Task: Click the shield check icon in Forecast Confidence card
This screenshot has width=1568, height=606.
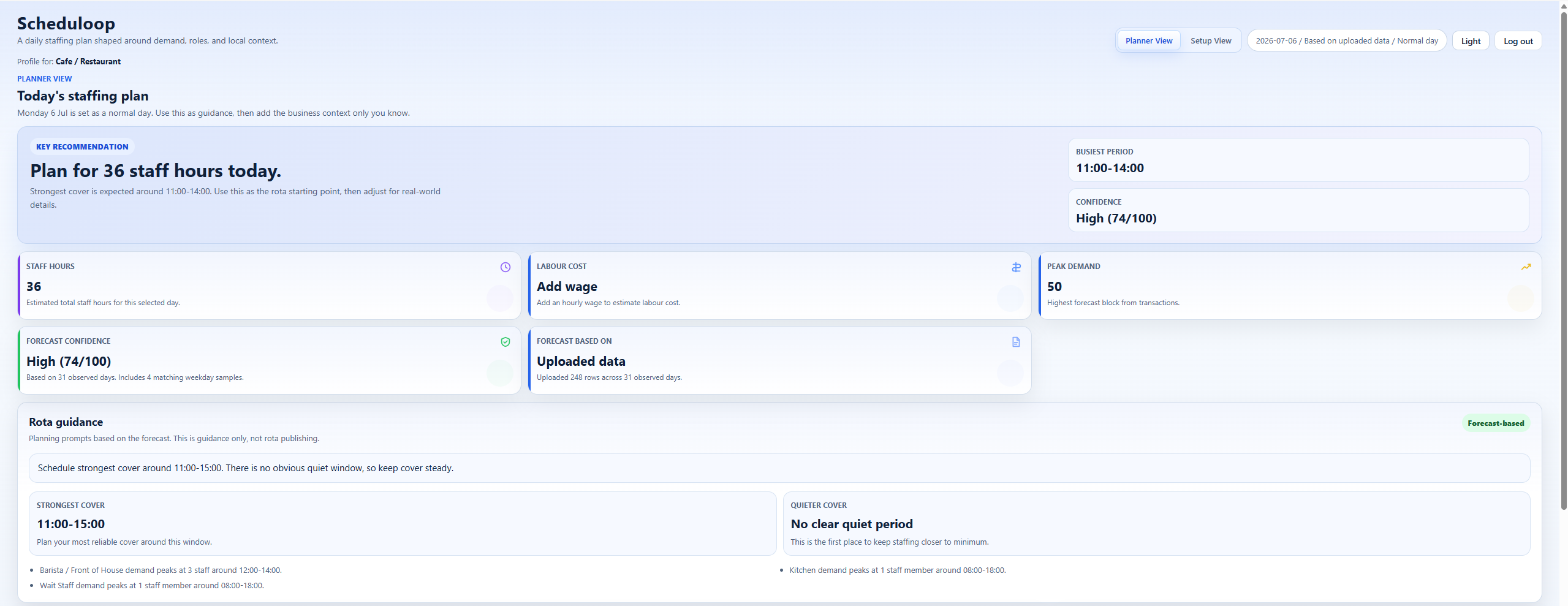Action: (505, 342)
